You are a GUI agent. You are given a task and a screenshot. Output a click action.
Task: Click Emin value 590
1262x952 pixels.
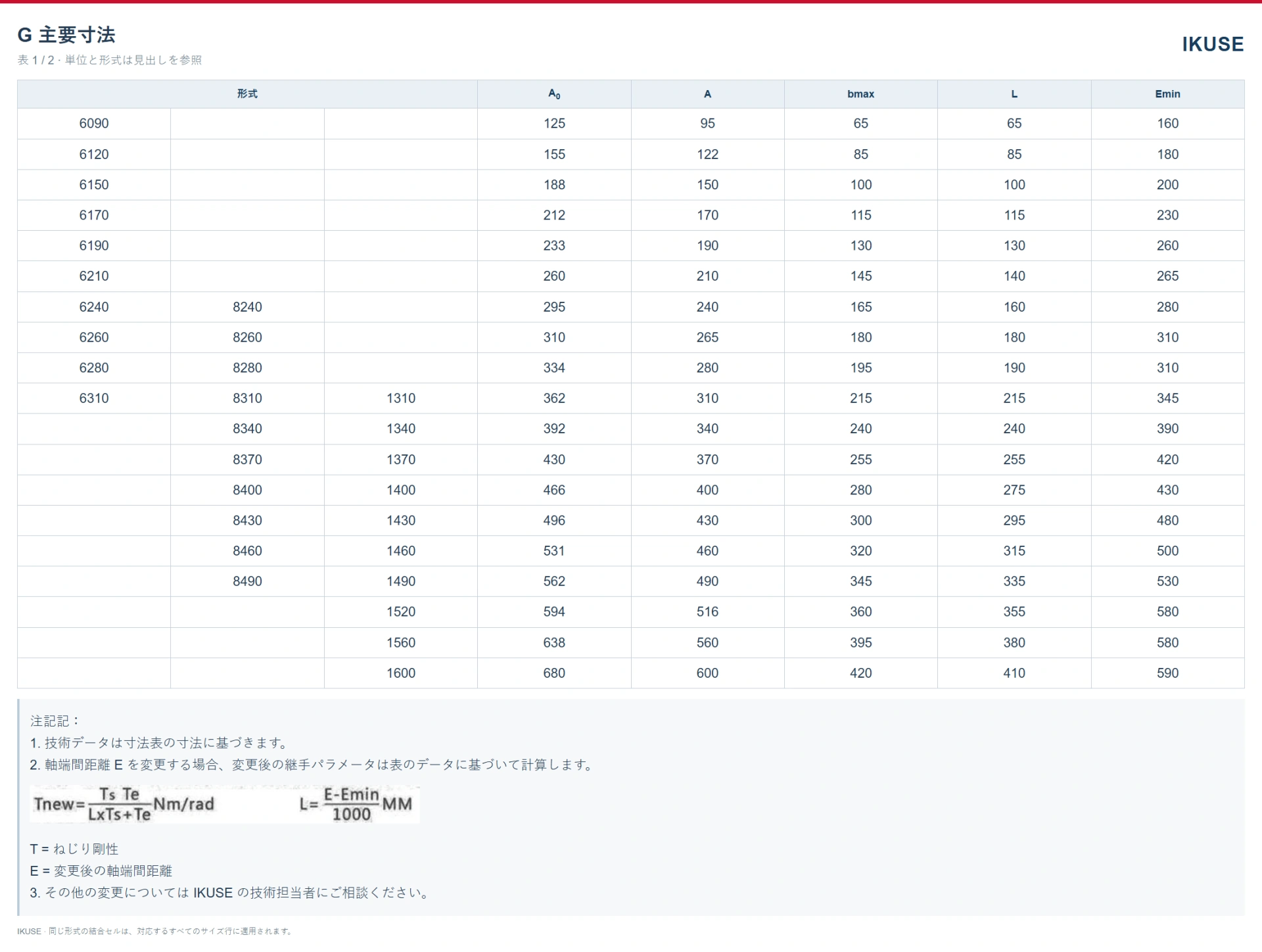[x=1168, y=673]
